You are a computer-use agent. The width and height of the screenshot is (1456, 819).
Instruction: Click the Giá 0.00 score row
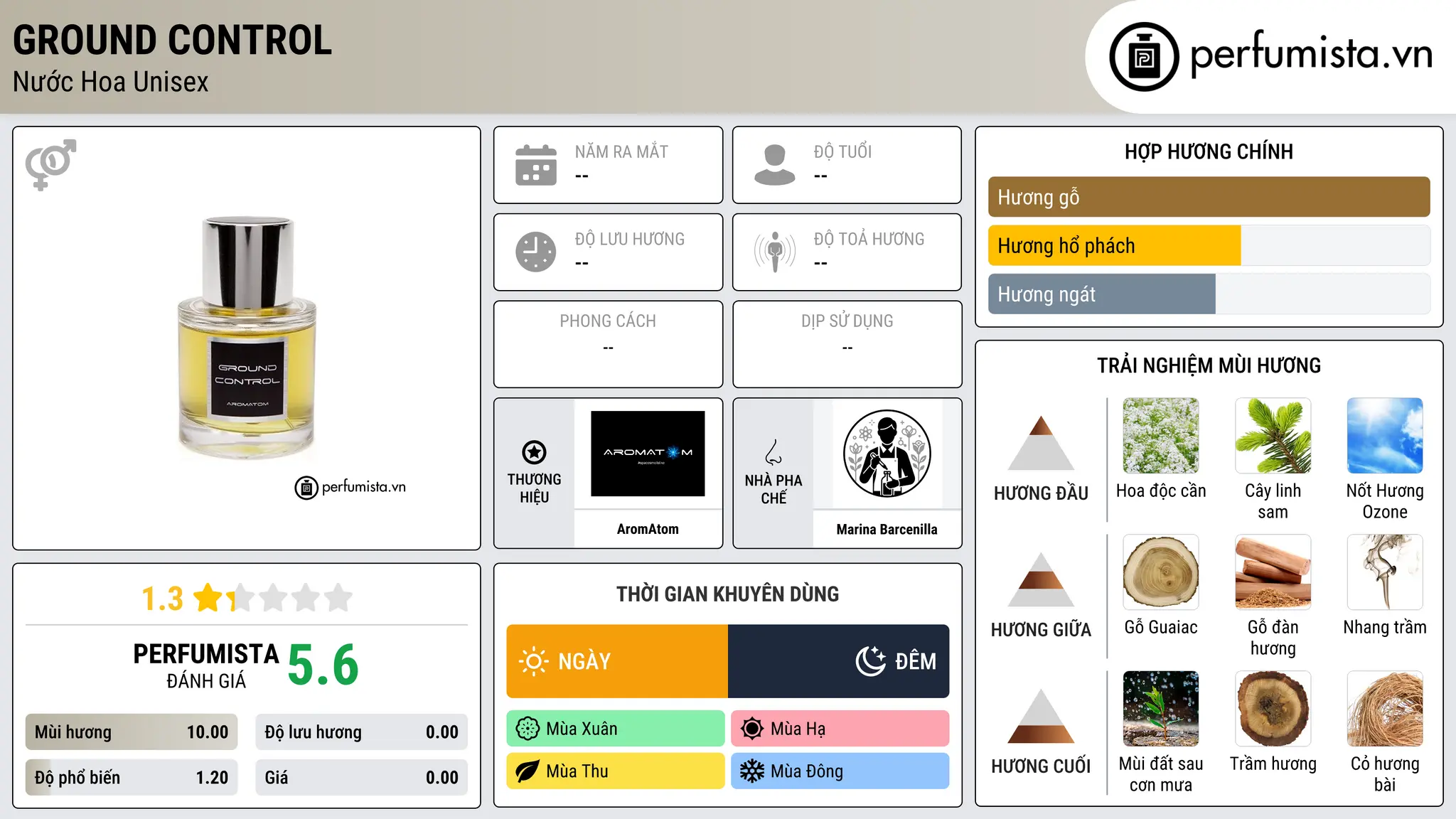tap(361, 777)
